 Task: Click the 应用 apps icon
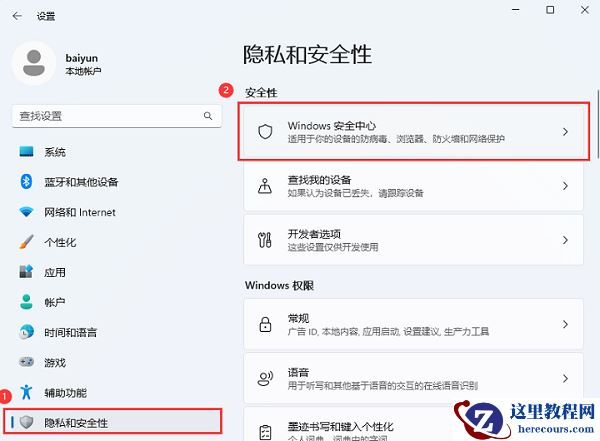(x=26, y=271)
